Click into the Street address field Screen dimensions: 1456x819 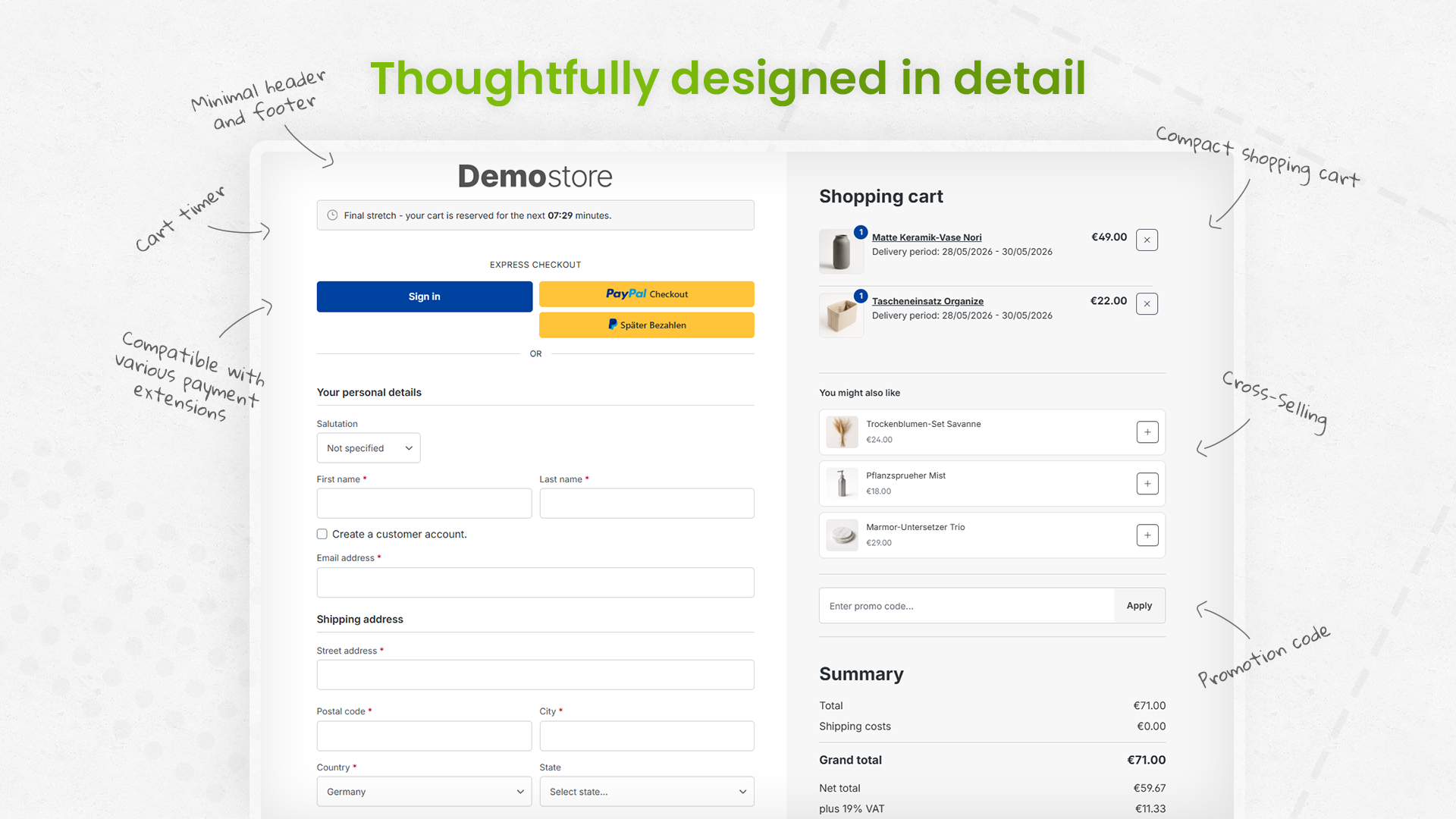[535, 675]
